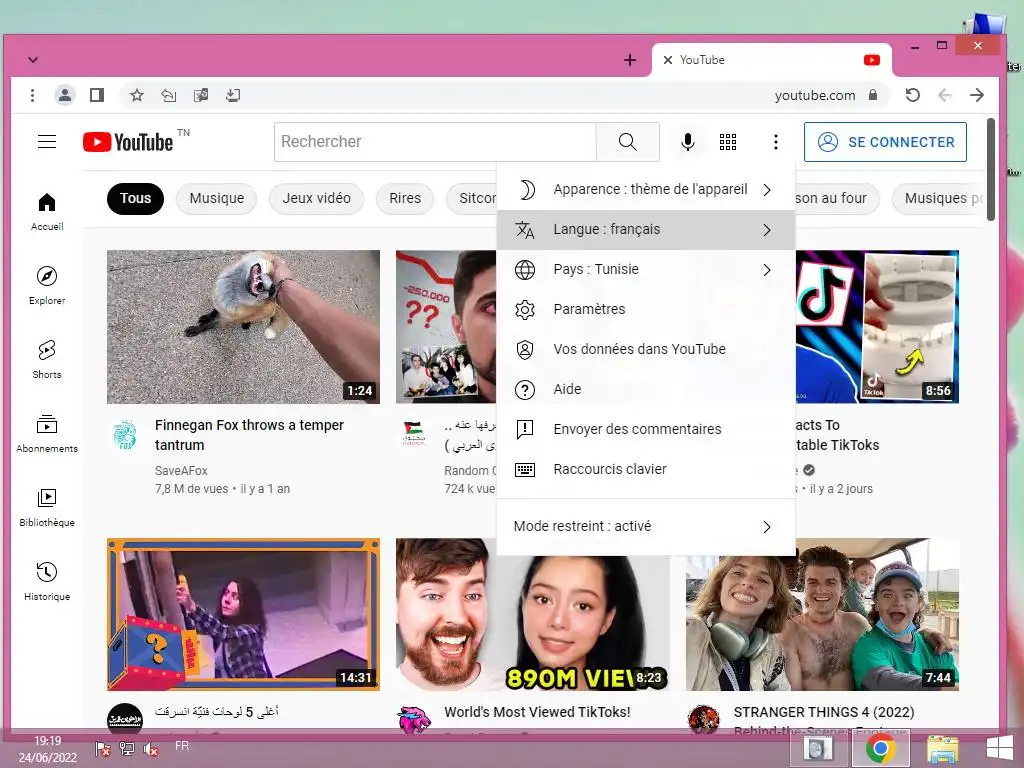Viewport: 1024px width, 768px height.
Task: Expand chevron next to Apparence
Action: pos(767,189)
